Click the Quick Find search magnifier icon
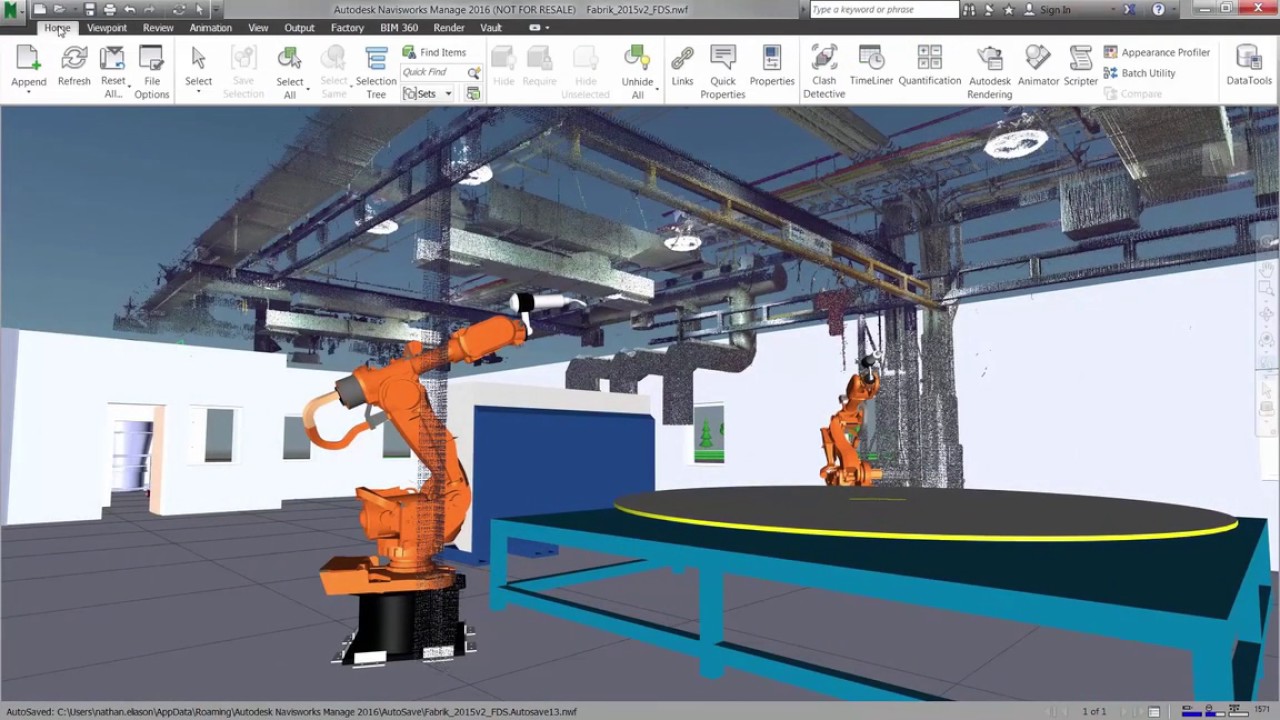Viewport: 1280px width, 720px height. point(473,73)
